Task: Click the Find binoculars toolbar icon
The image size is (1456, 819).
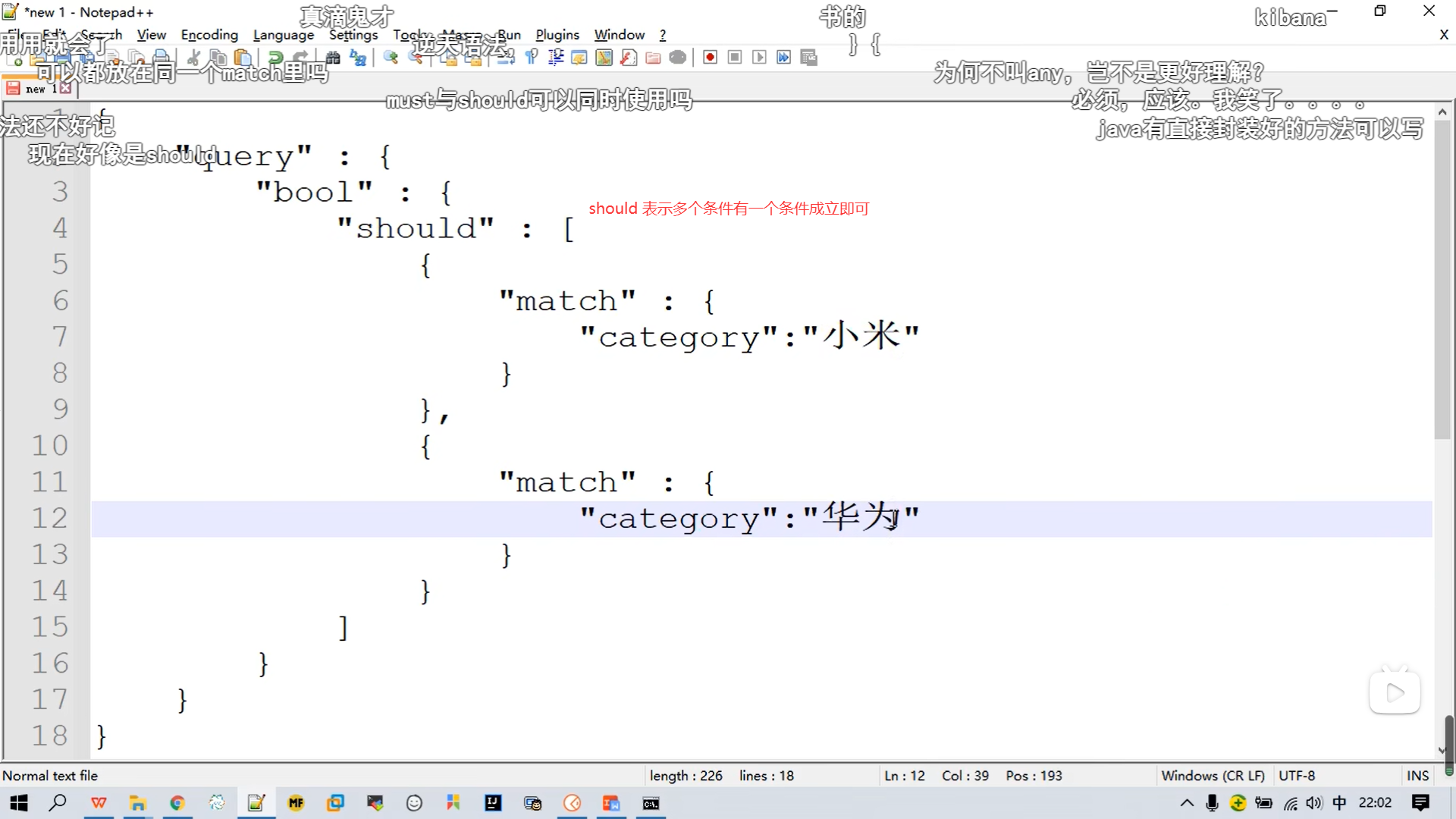Action: [x=333, y=58]
